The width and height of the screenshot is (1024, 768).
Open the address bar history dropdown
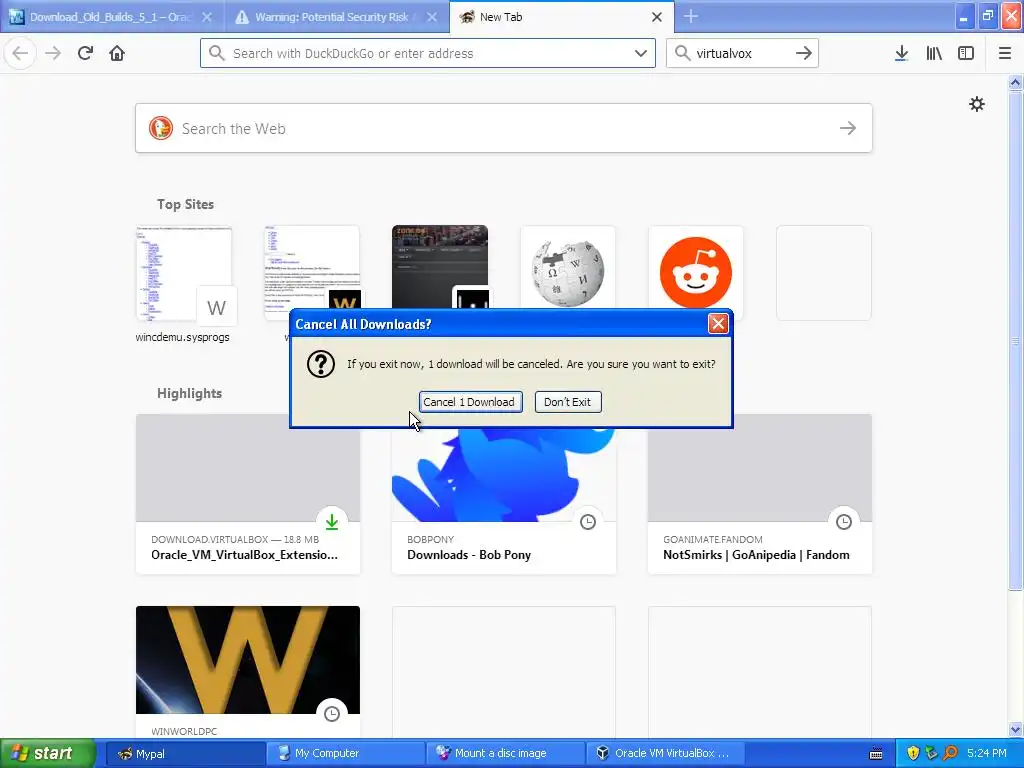click(x=641, y=53)
